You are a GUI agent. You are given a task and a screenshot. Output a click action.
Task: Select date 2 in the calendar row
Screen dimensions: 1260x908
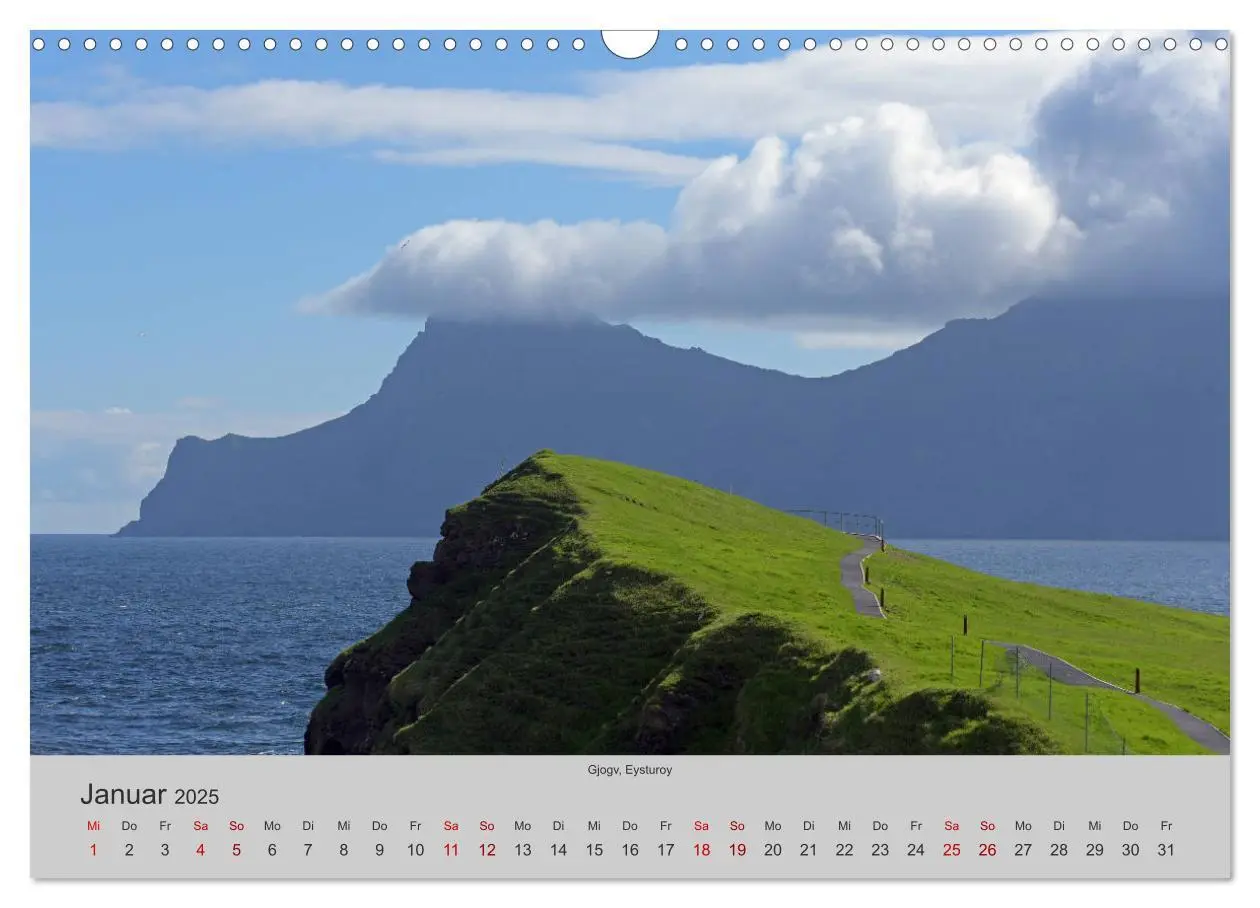coord(129,850)
